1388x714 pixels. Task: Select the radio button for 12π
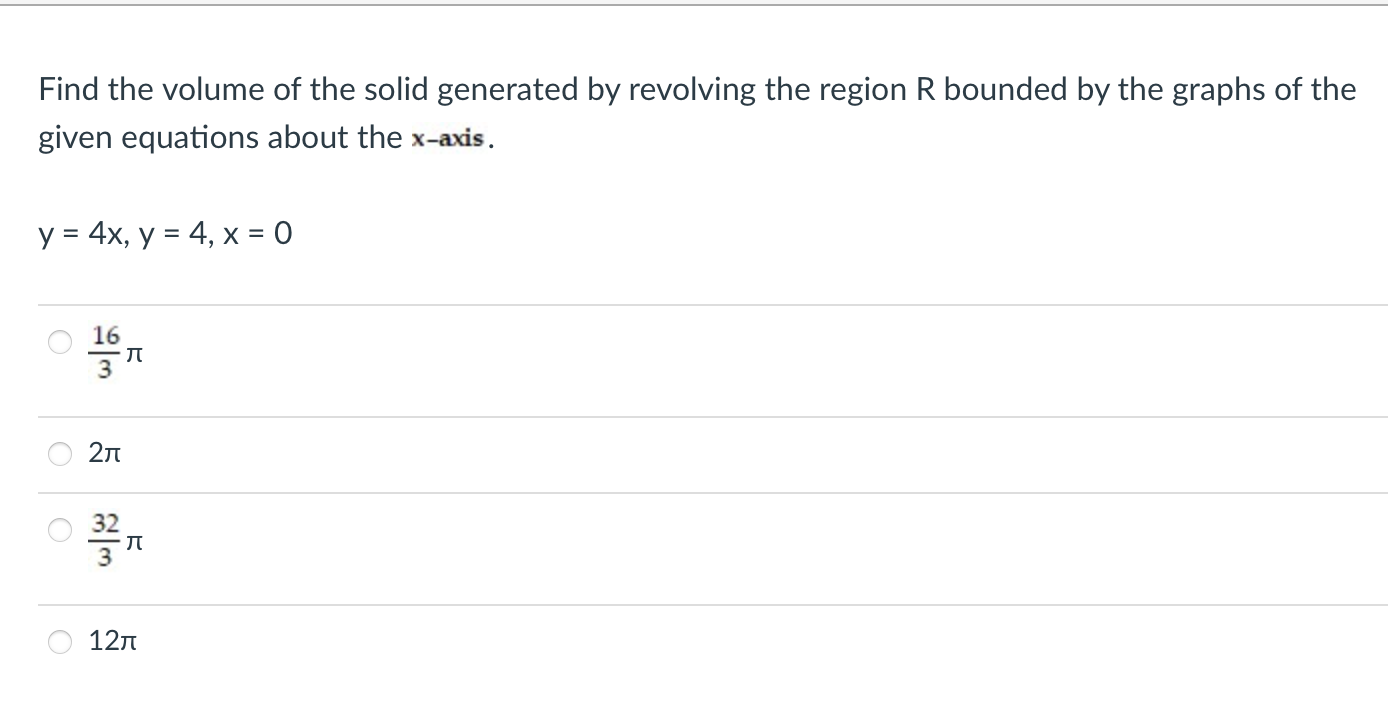pos(60,642)
